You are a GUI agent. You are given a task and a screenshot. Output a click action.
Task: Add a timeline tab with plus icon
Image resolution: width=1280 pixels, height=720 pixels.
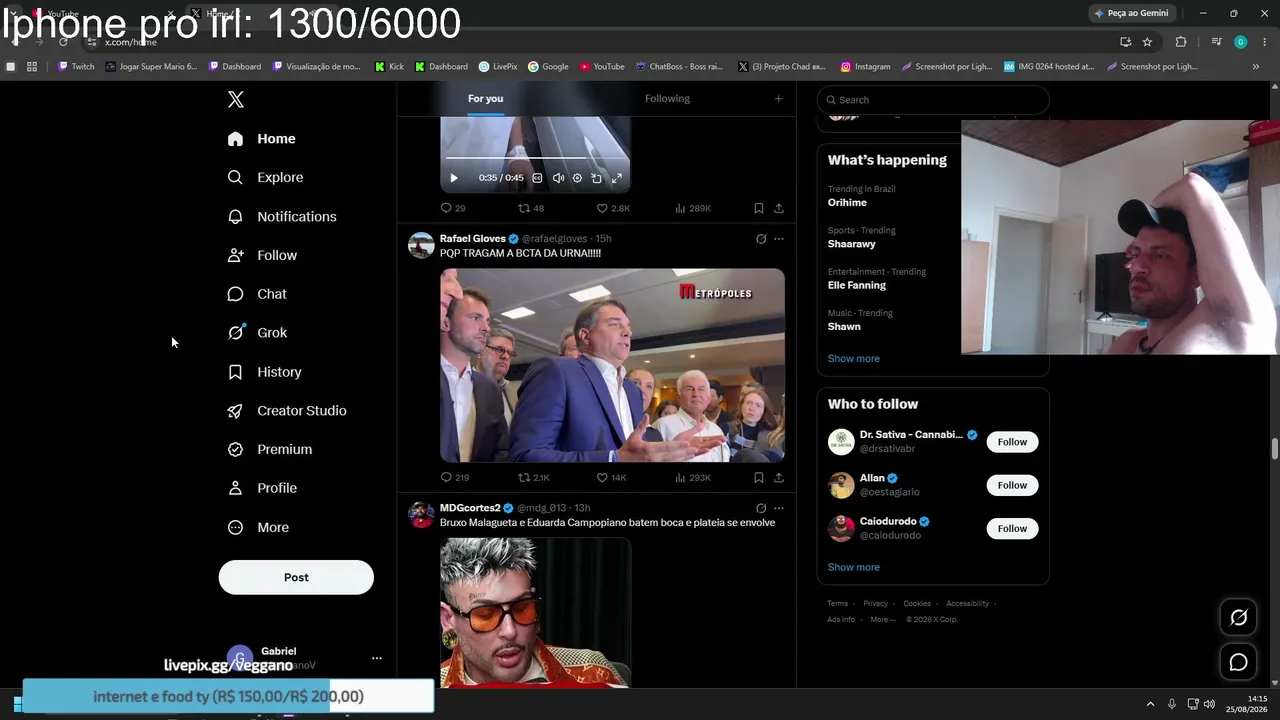(x=778, y=98)
